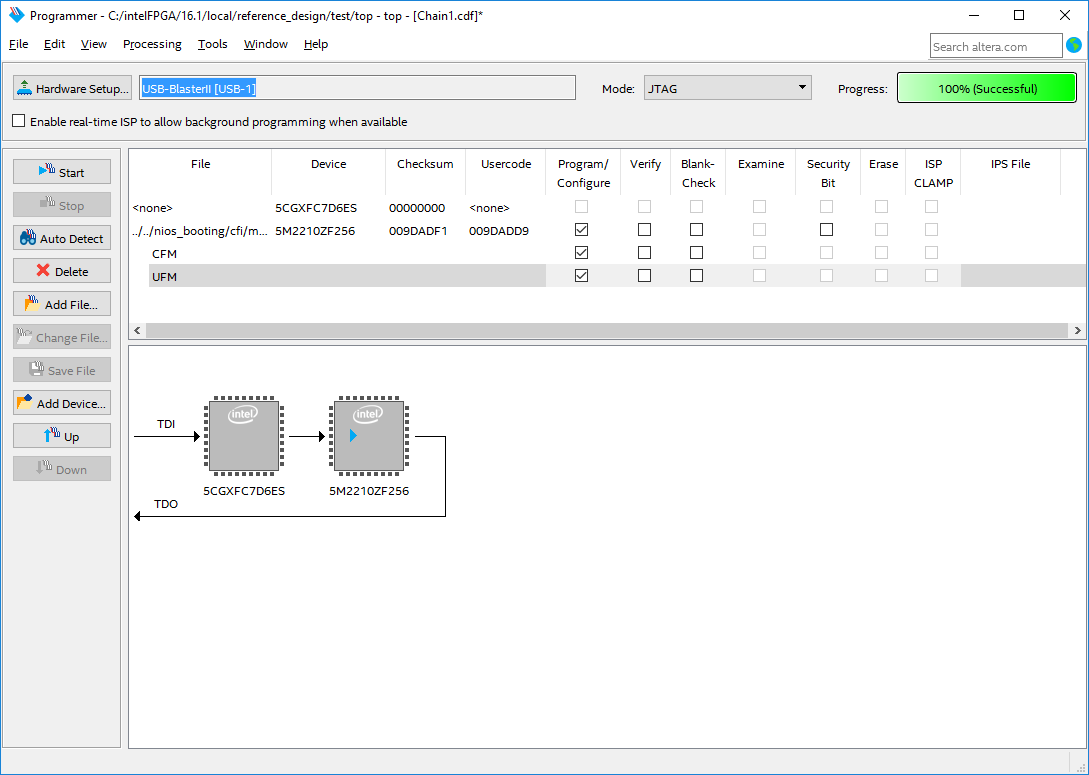Run Auto Detect for devices

click(62, 238)
